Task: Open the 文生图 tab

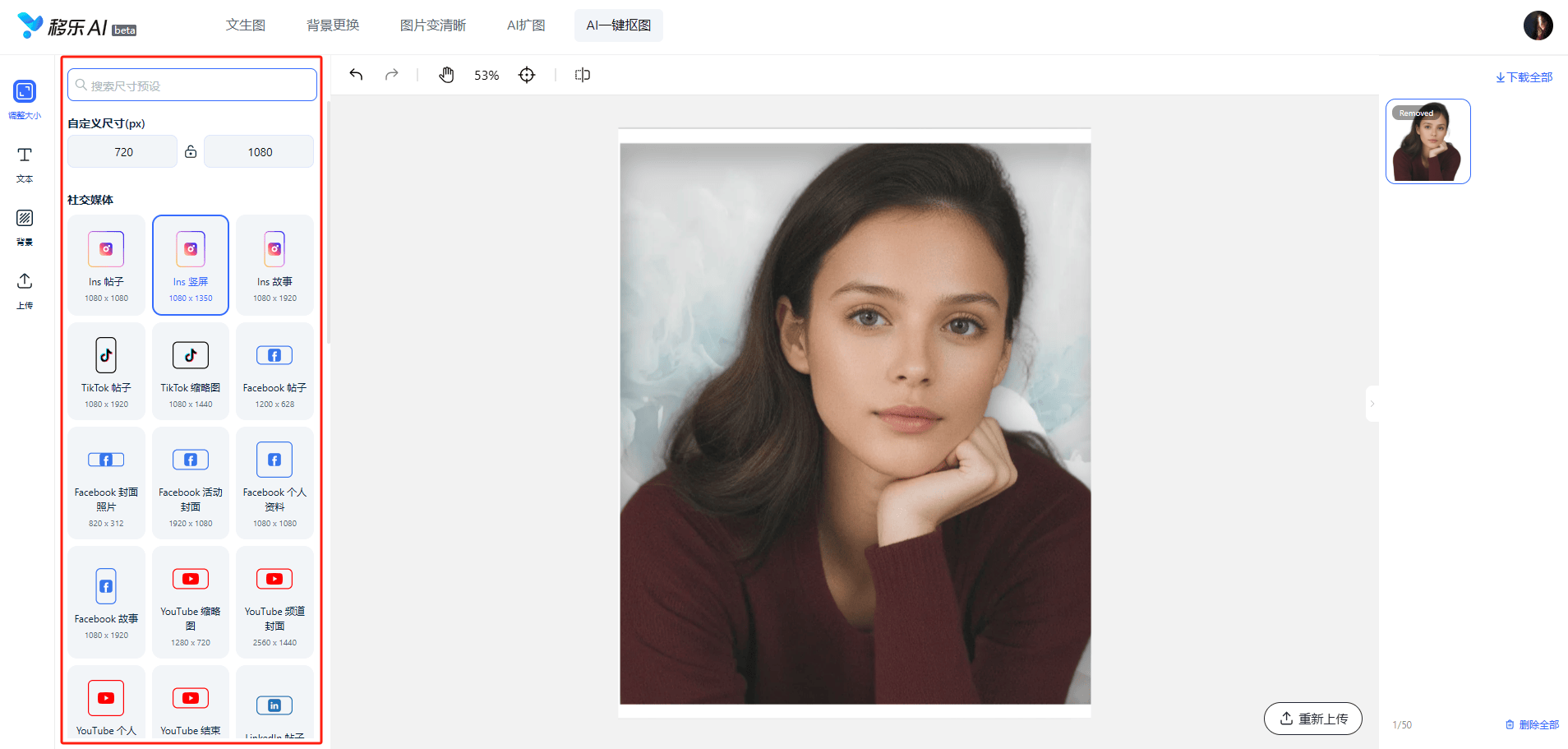Action: point(246,25)
